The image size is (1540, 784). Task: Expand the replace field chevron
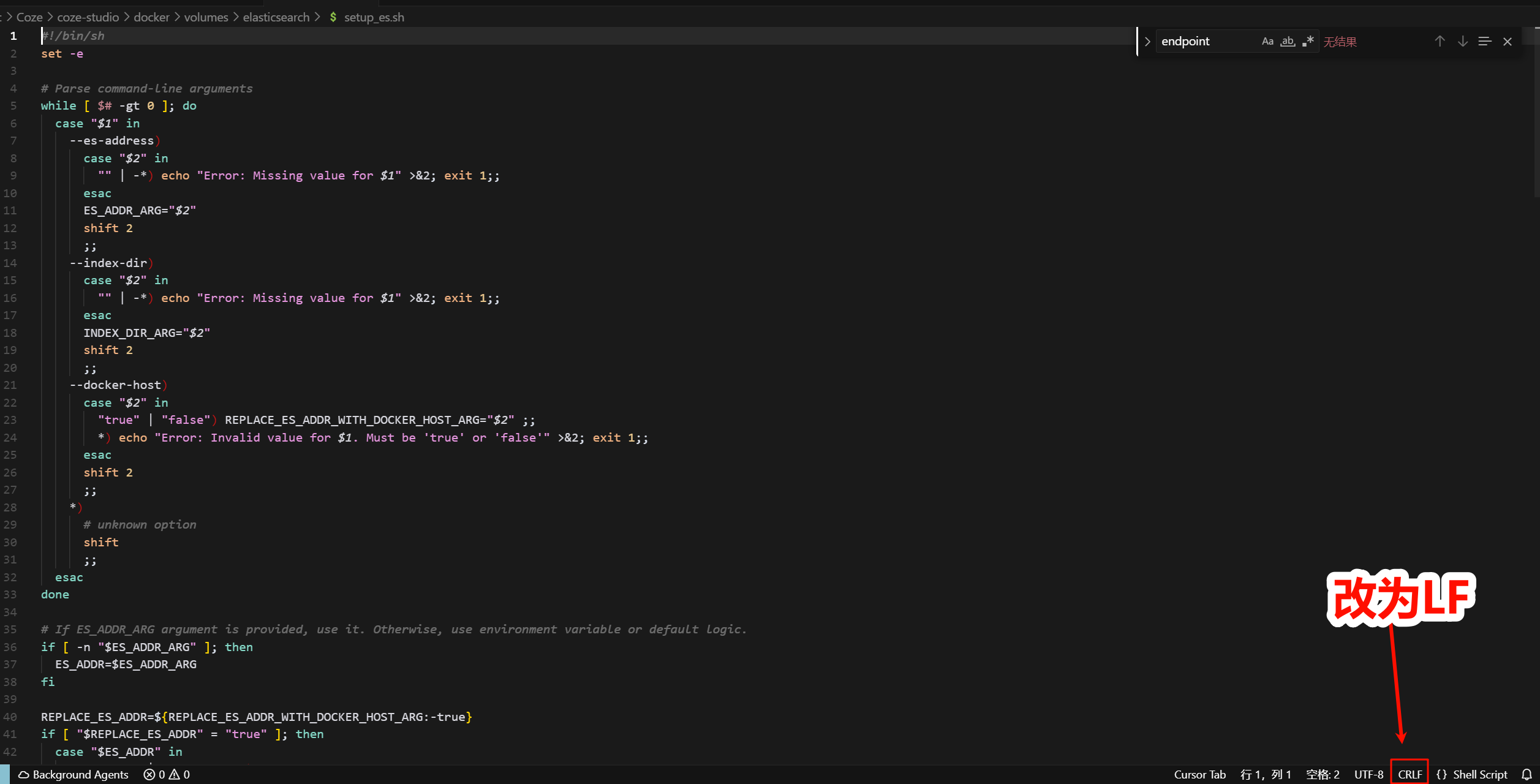coord(1147,41)
